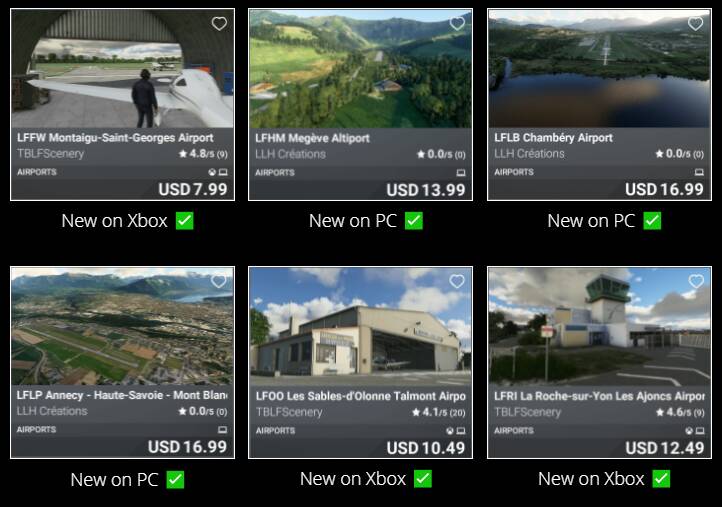This screenshot has height=507, width=722.
Task: Click the heart icon on LFHM Megève Altiport
Action: (457, 23)
